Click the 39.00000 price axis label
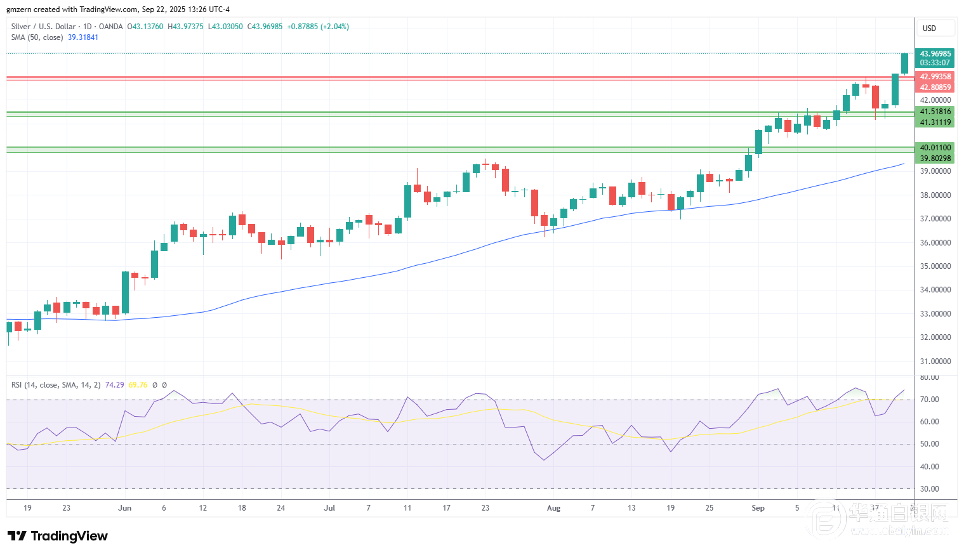This screenshot has height=556, width=964. pyautogui.click(x=935, y=171)
